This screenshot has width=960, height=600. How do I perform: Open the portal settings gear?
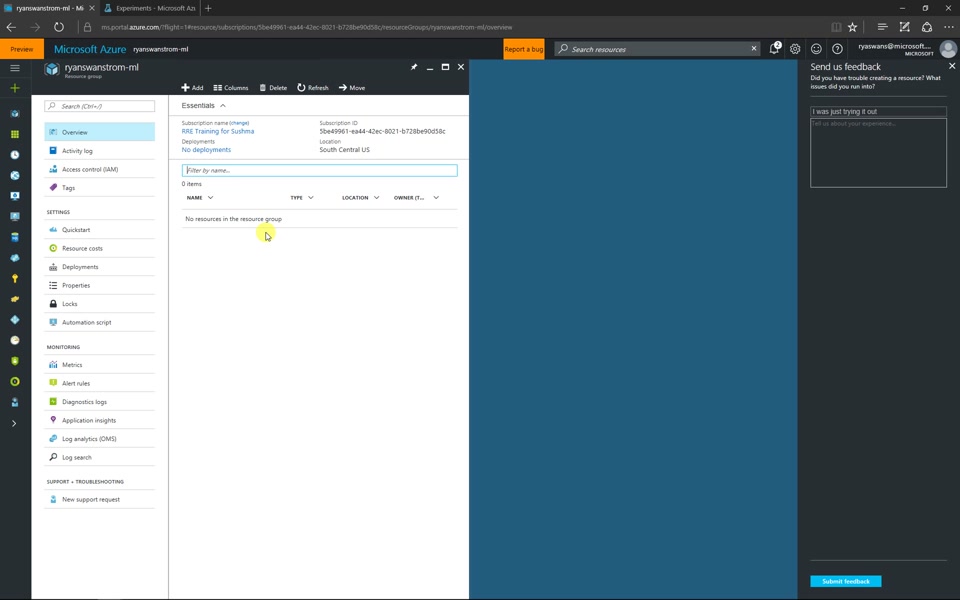795,48
